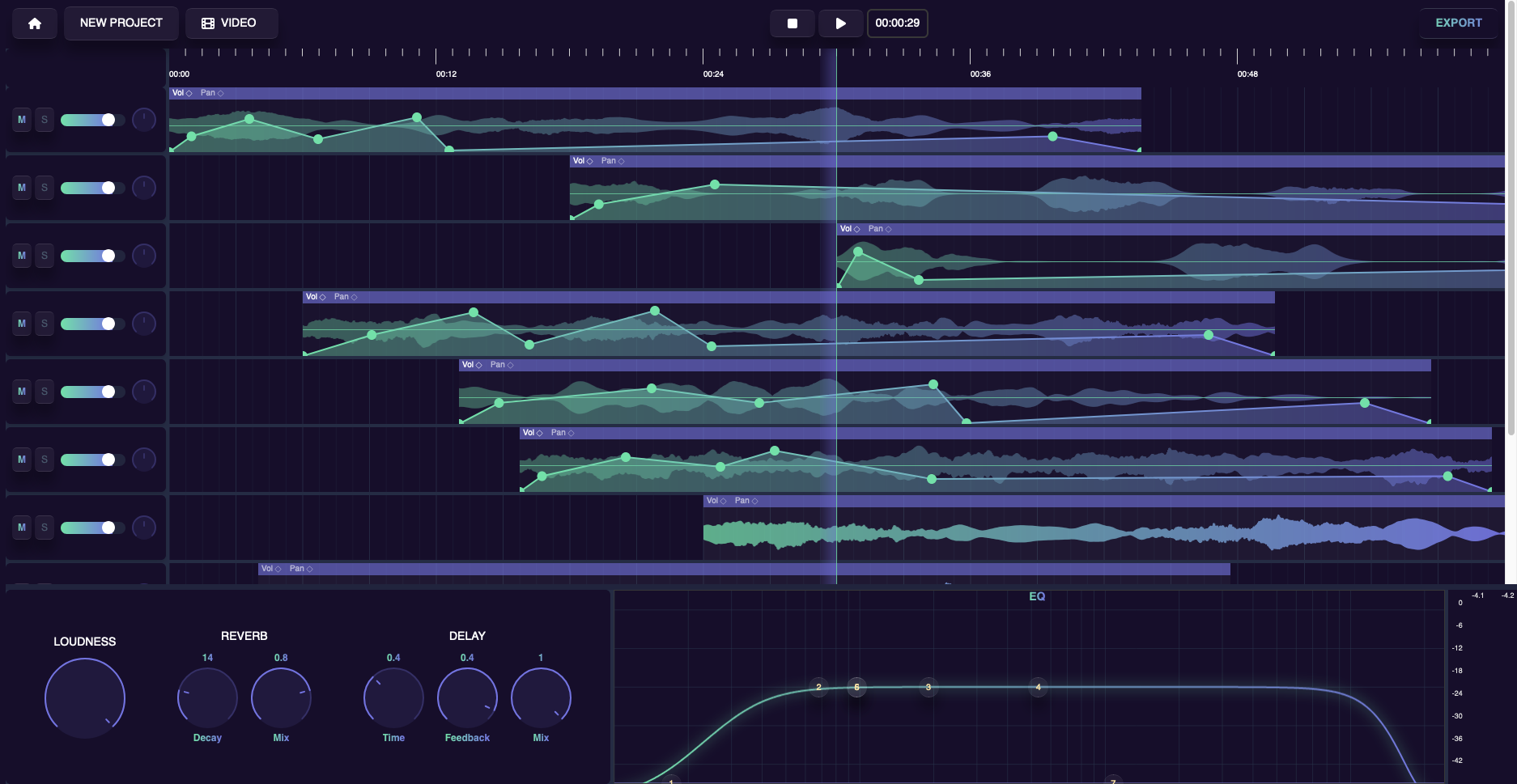Click the 00:00:29 timecode field

click(x=897, y=23)
